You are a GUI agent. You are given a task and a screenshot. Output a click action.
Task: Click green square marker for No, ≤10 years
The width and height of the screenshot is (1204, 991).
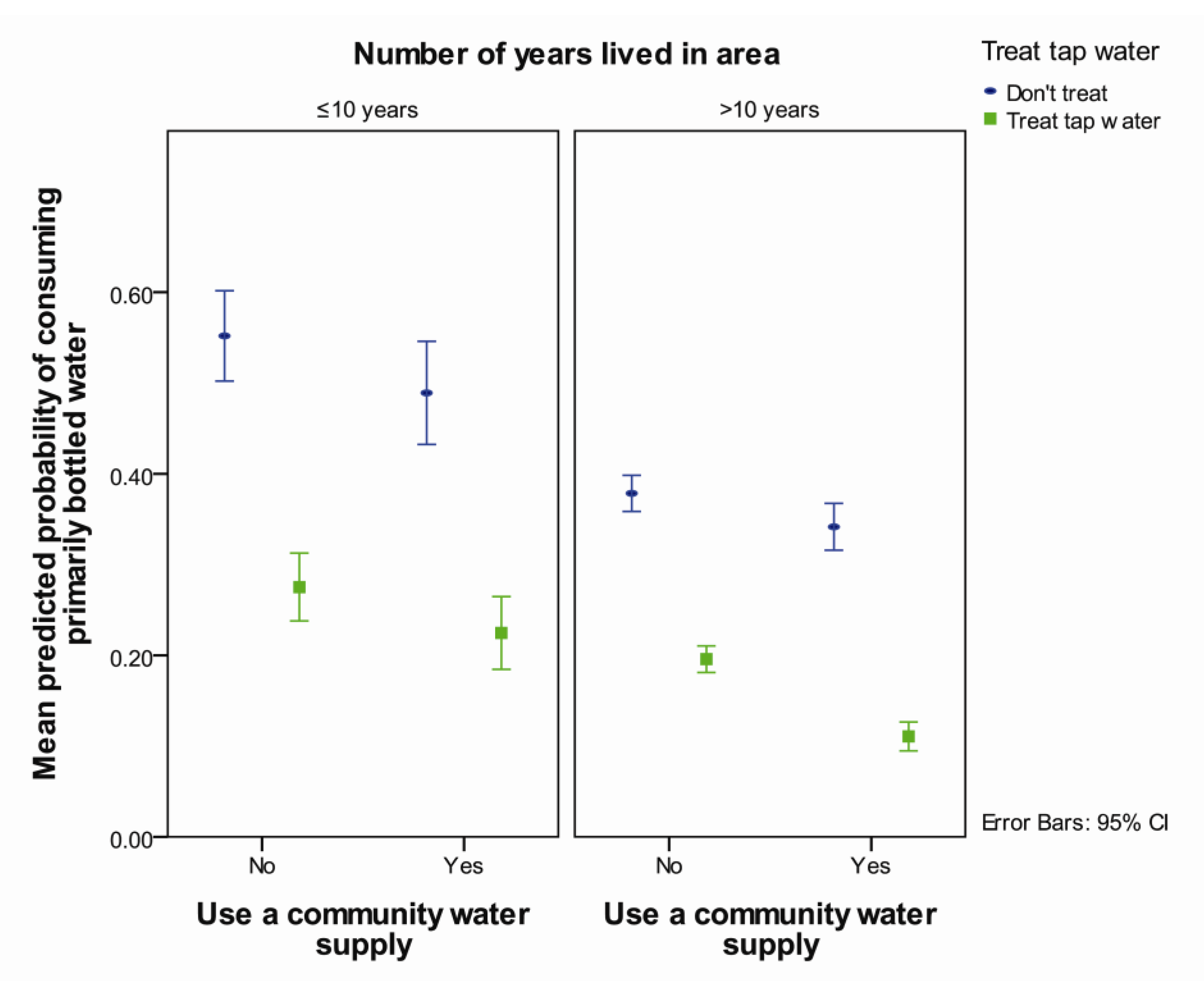coord(299,587)
